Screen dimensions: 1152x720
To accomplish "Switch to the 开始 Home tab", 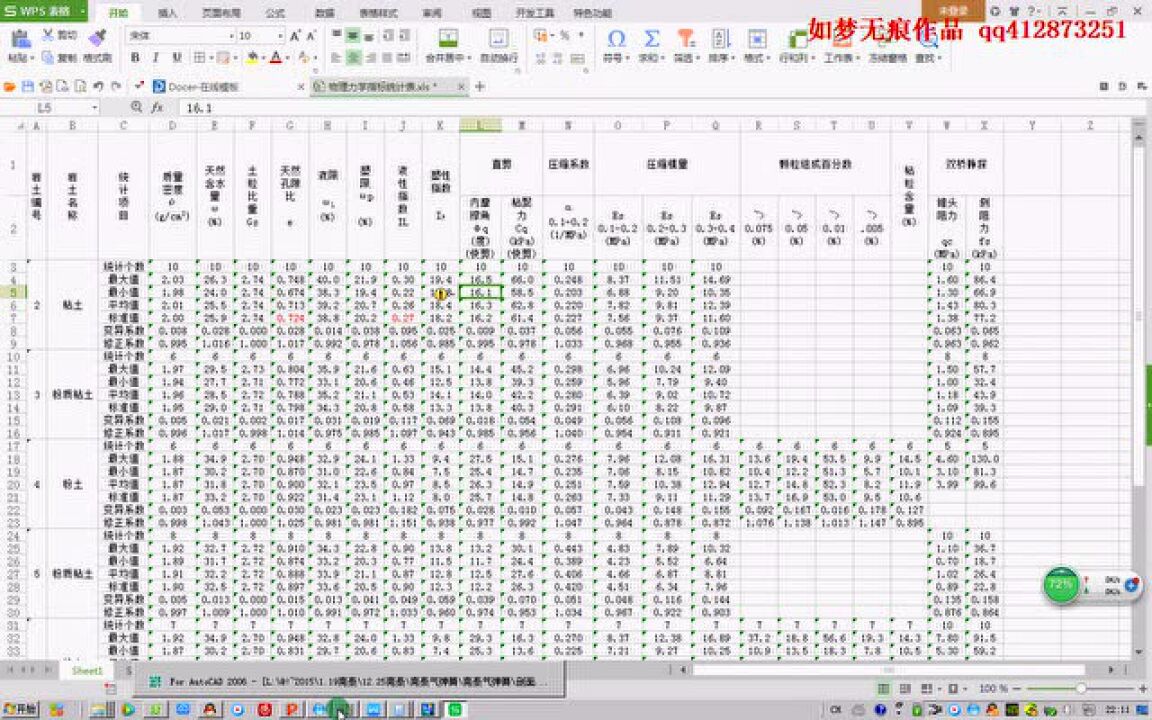I will (x=118, y=12).
